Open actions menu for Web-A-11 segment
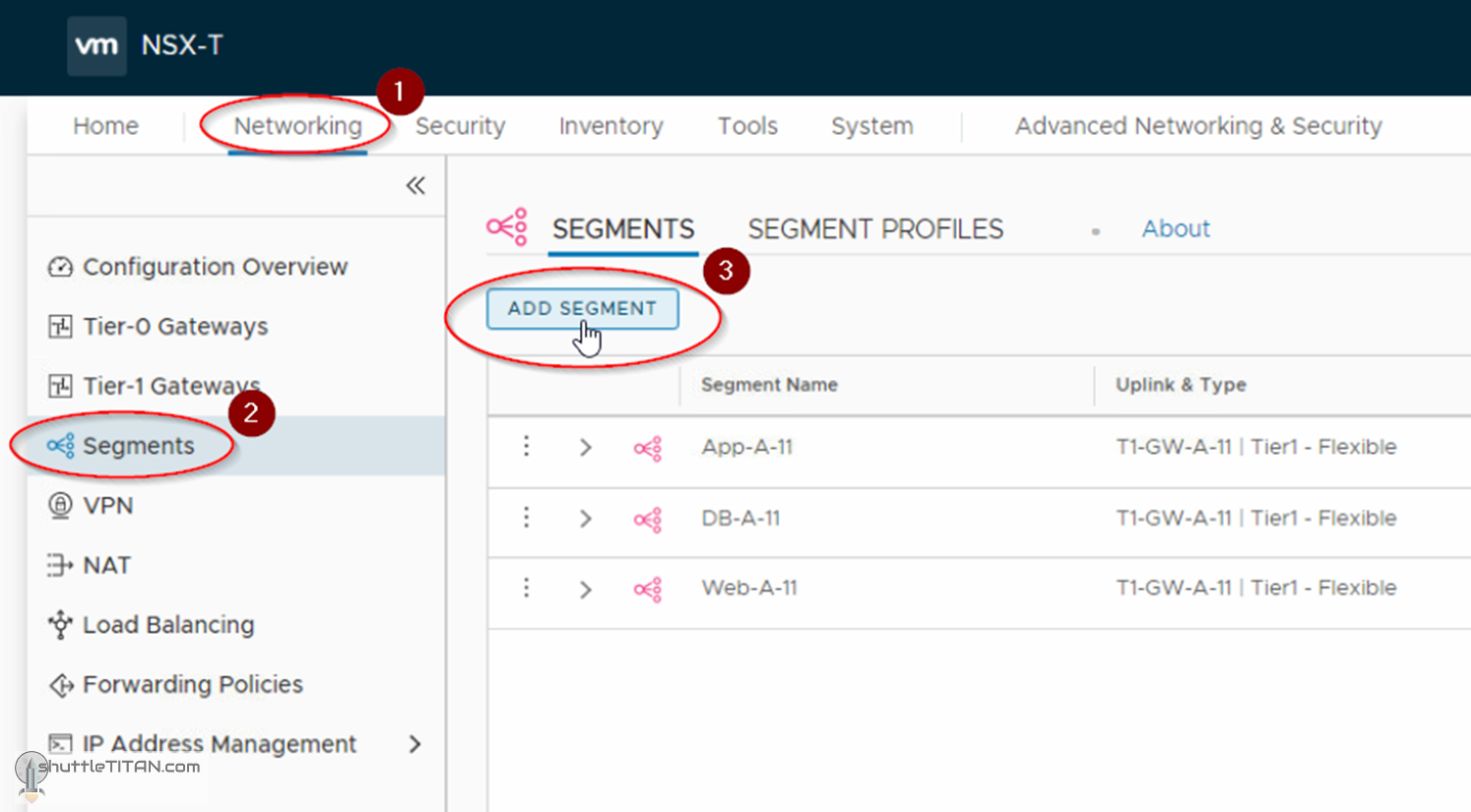 [x=527, y=589]
